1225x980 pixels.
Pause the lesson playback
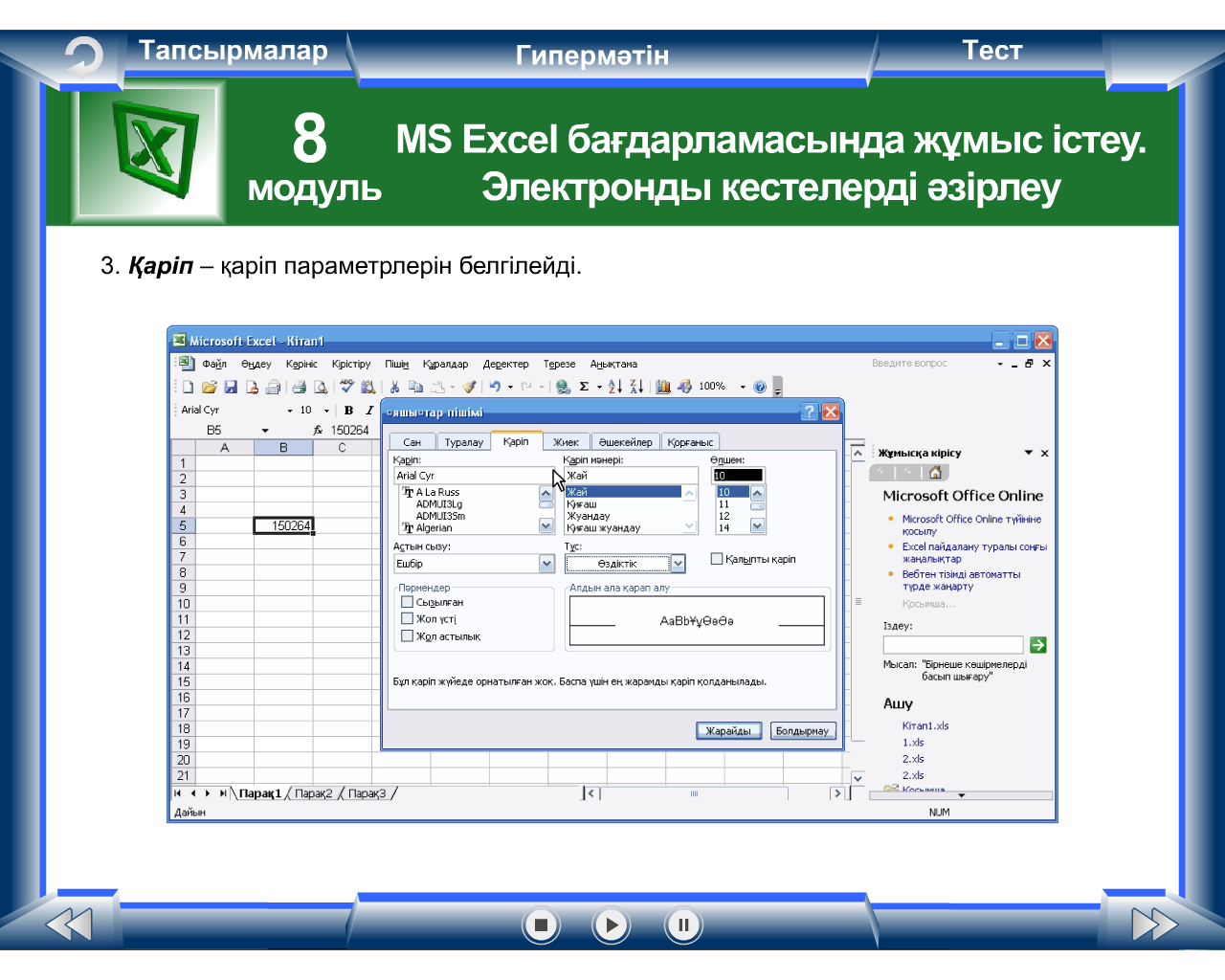pos(683,925)
